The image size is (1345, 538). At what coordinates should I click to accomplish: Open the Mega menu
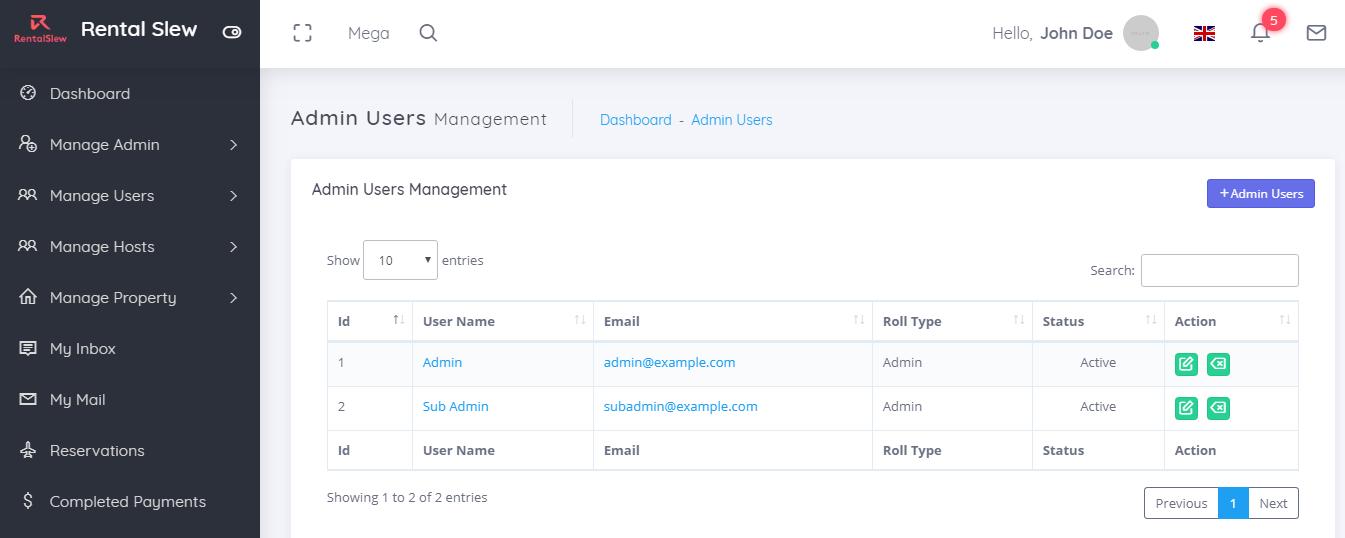(x=368, y=33)
